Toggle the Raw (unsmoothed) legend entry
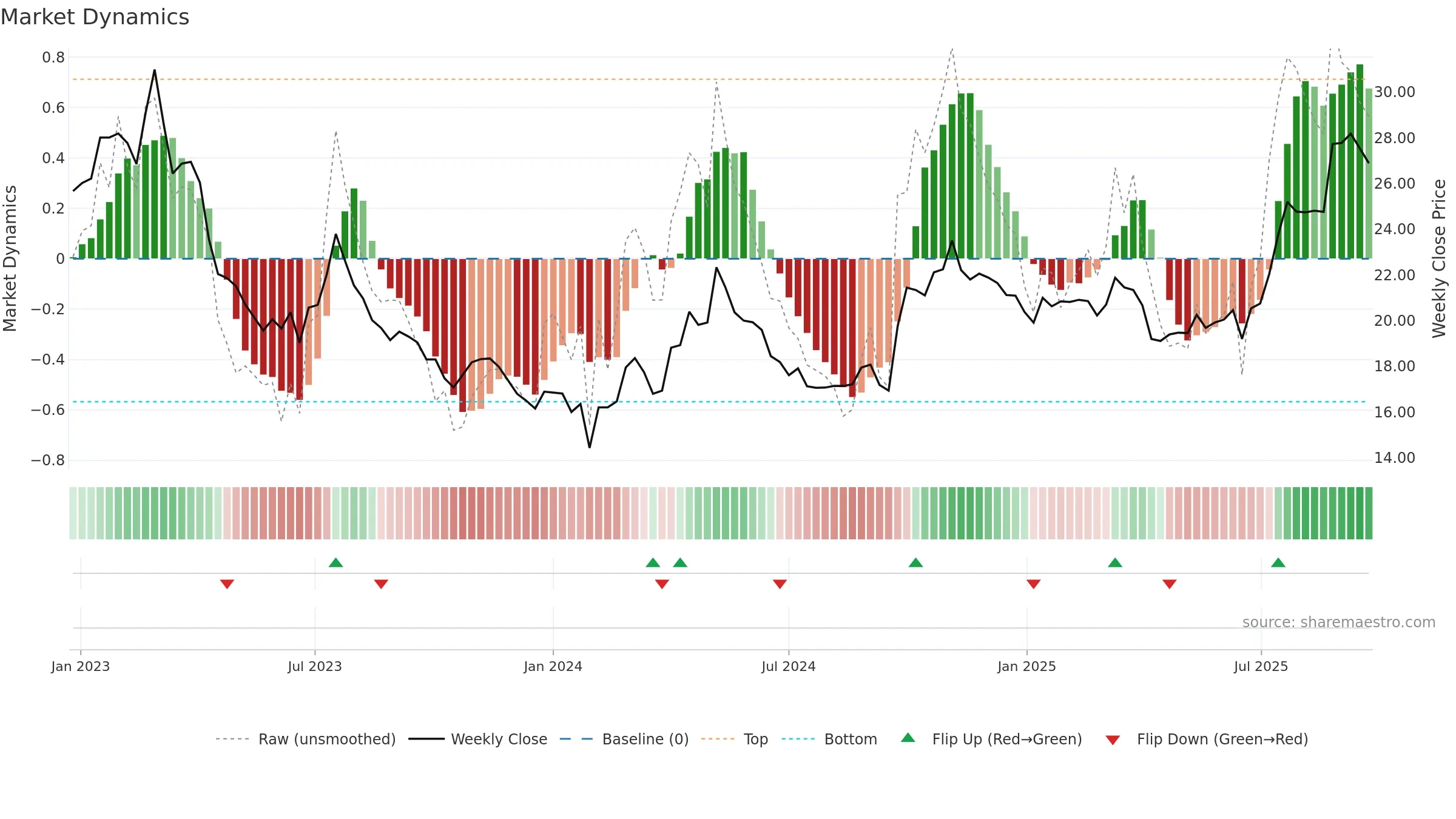Viewport: 1456px width, 819px height. click(306, 739)
